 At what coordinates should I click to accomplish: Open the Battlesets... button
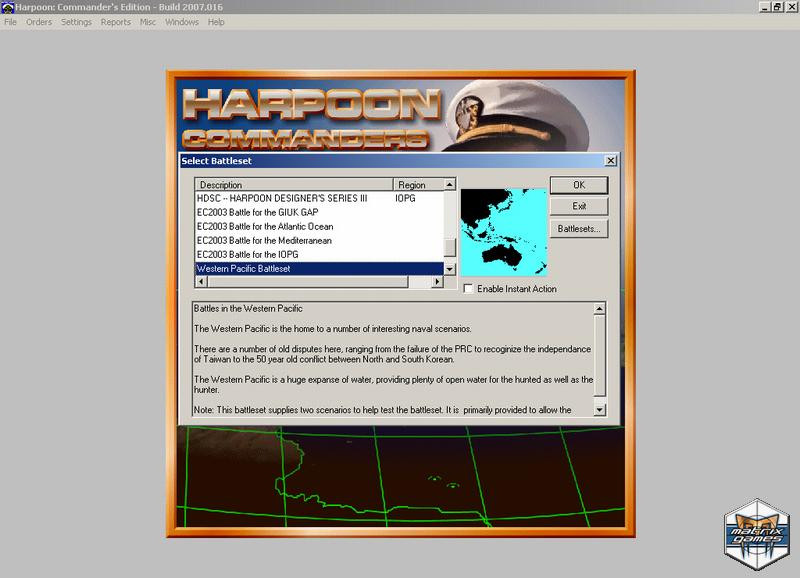[579, 229]
